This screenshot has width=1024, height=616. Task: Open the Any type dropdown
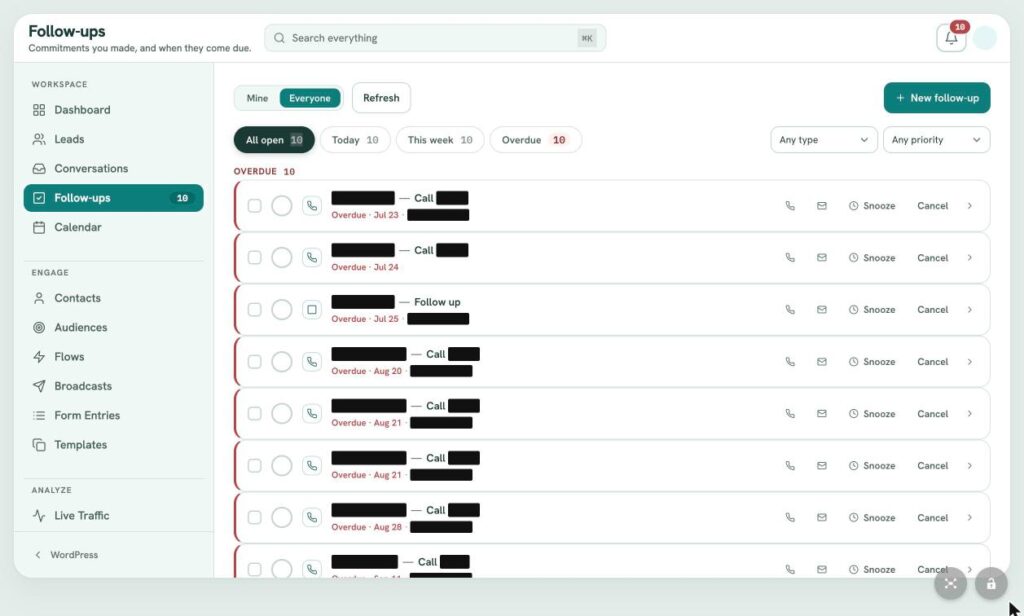point(824,140)
